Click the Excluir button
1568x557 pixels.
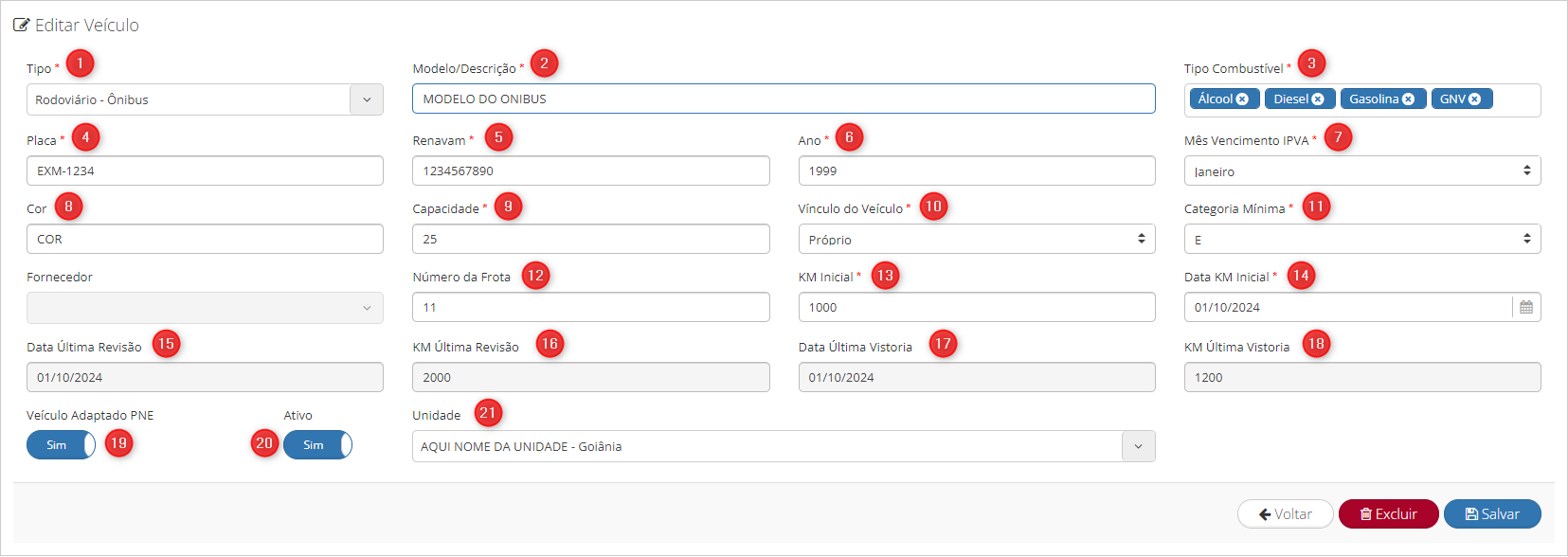1389,514
